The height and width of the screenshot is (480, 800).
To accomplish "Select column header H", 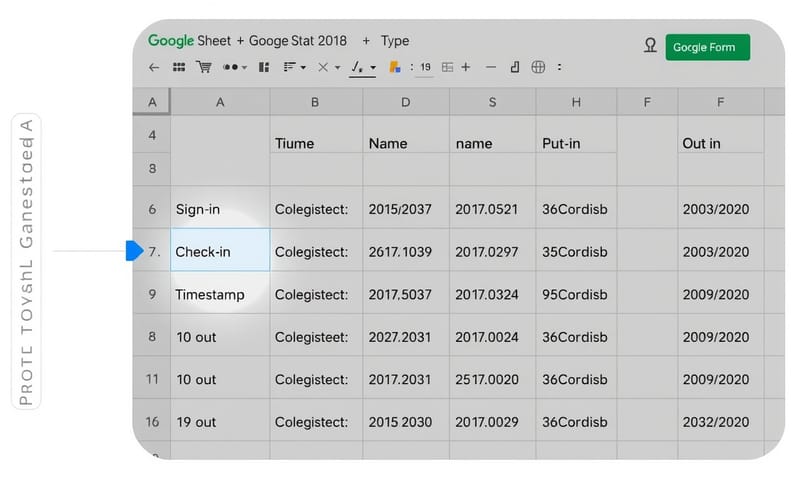I will click(x=576, y=102).
